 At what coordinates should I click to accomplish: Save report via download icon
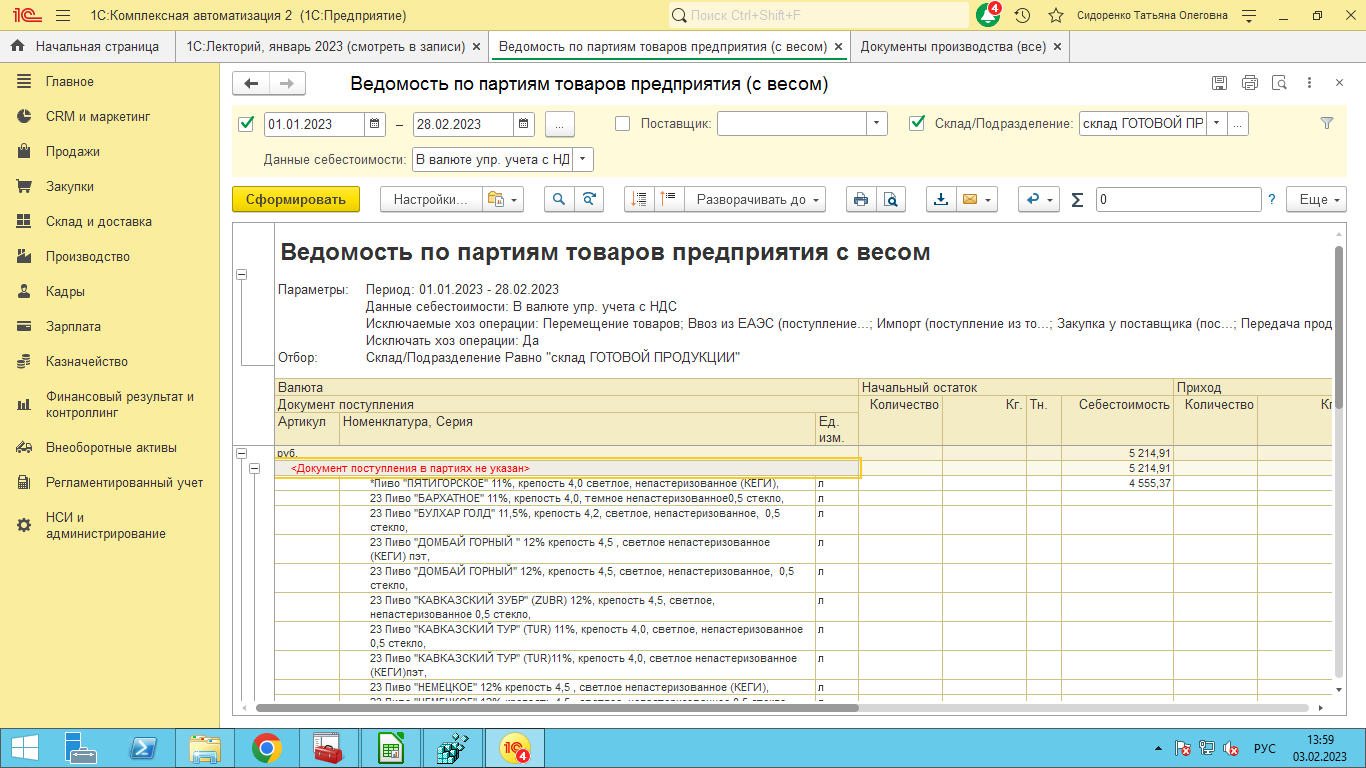click(x=941, y=199)
